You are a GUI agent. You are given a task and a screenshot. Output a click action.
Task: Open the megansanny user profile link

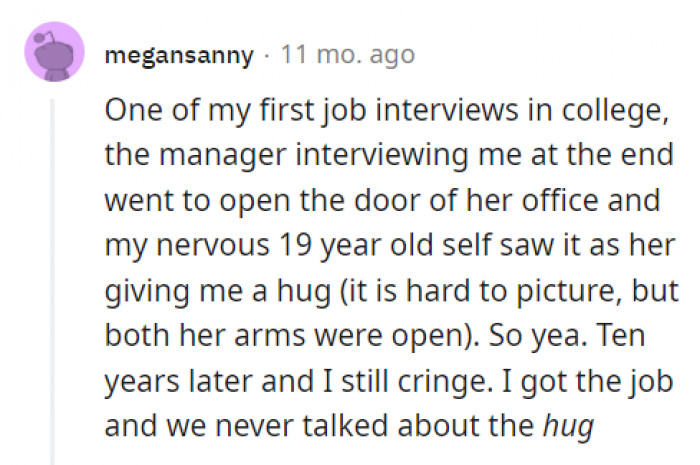pos(179,55)
